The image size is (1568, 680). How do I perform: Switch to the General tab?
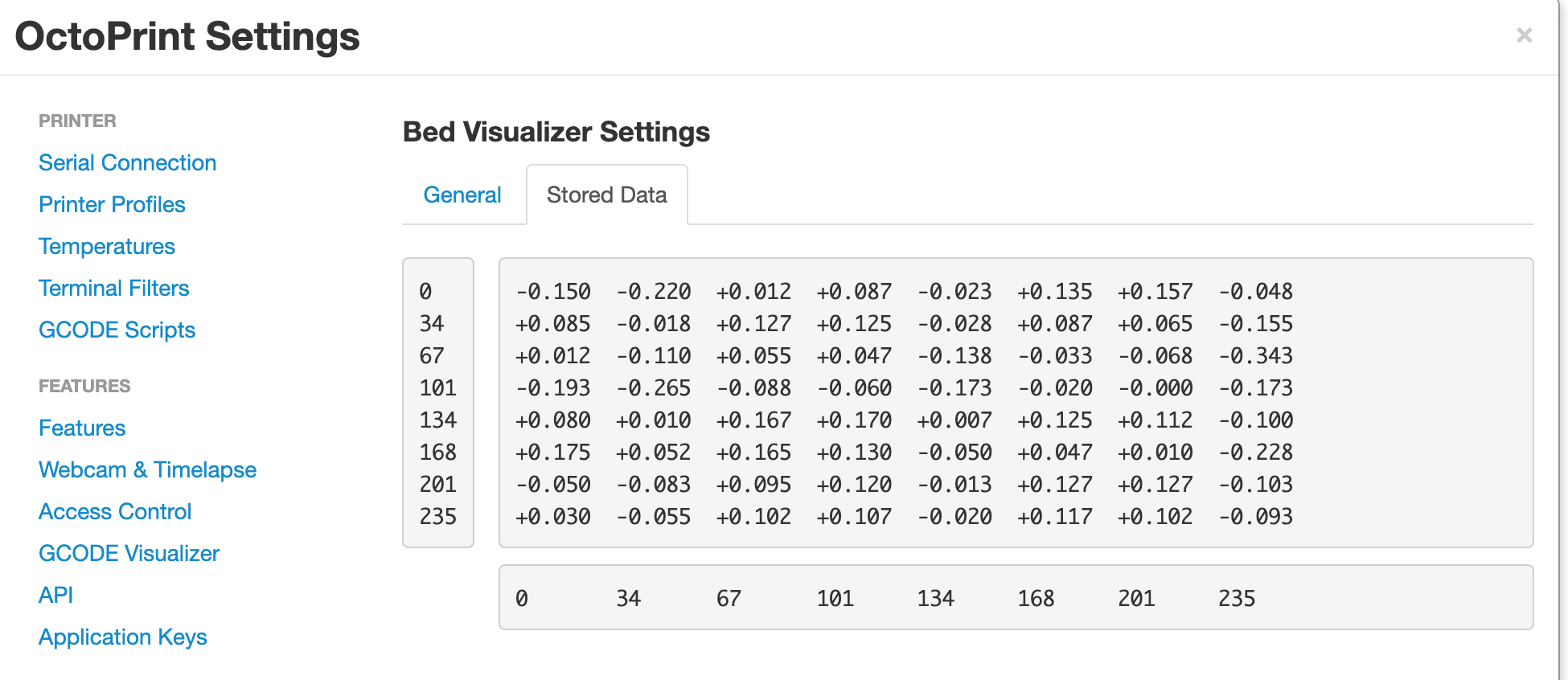coord(462,195)
